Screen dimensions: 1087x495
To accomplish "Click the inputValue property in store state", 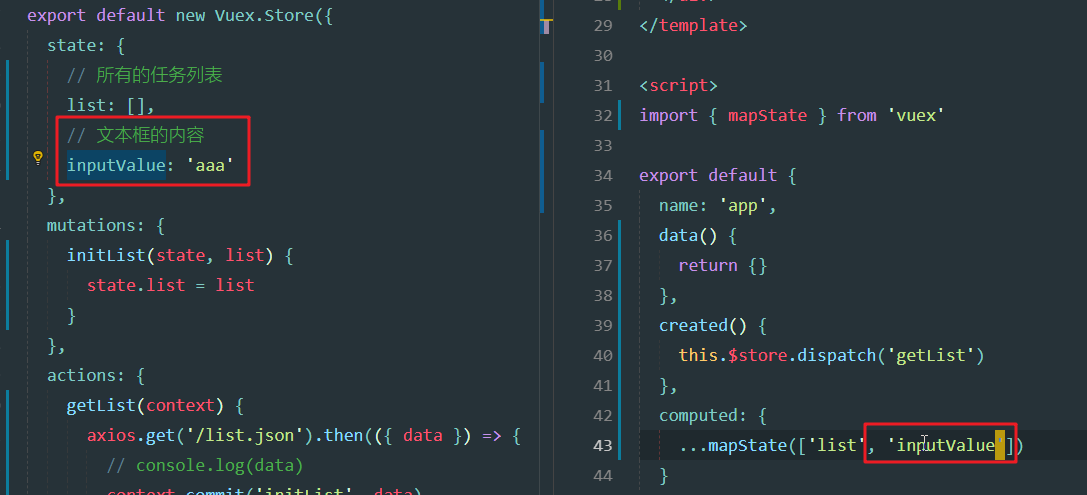I will (115, 165).
